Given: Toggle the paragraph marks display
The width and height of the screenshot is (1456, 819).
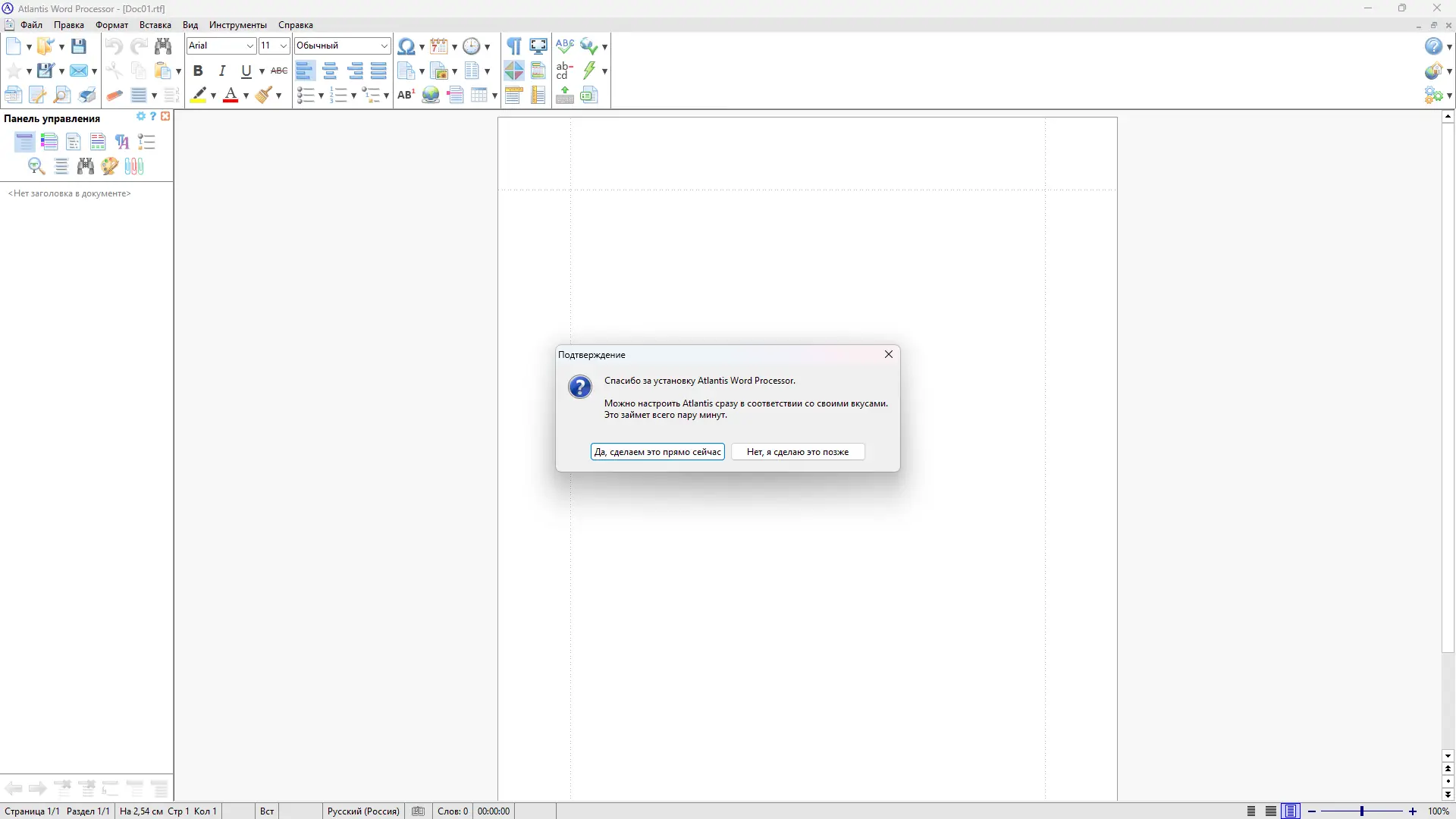Looking at the screenshot, I should click(x=514, y=46).
